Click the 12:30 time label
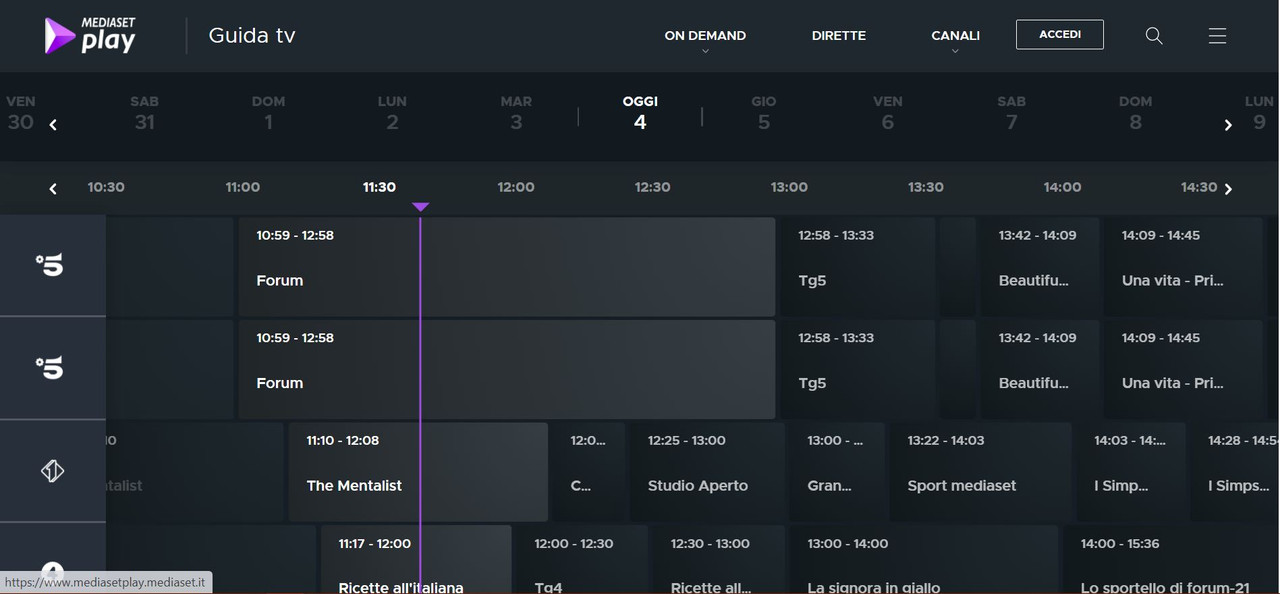The image size is (1280, 594). tap(652, 187)
